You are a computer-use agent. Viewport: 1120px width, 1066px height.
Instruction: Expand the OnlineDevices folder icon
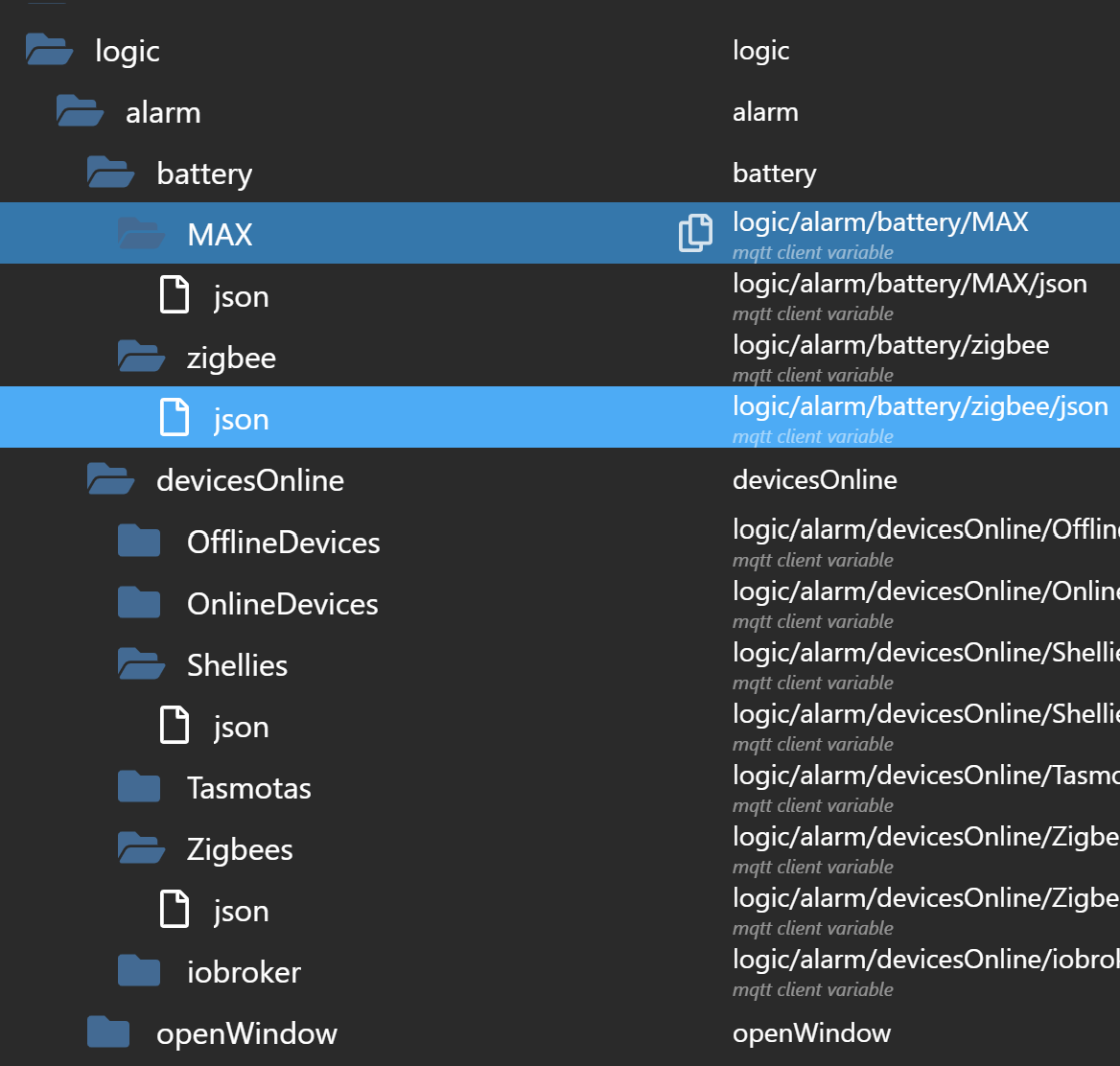[139, 603]
